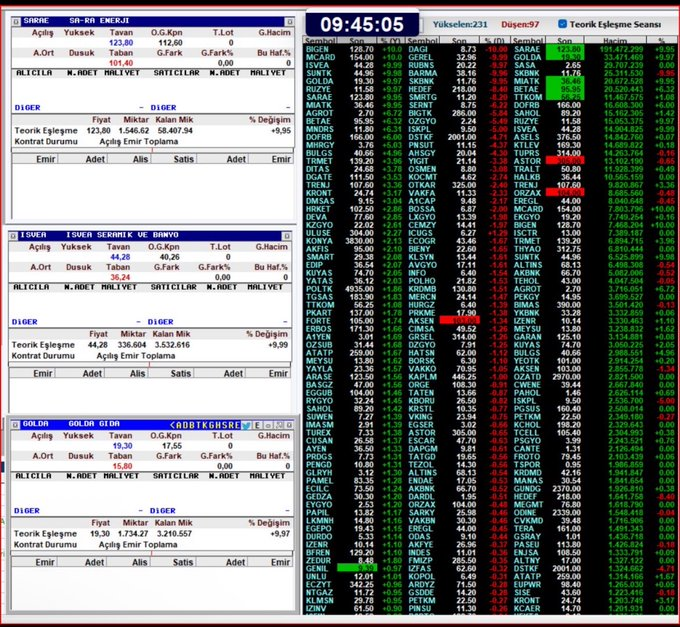Select the MCARD row in the risers list
Screen dimensions: 680x627
click(354, 57)
